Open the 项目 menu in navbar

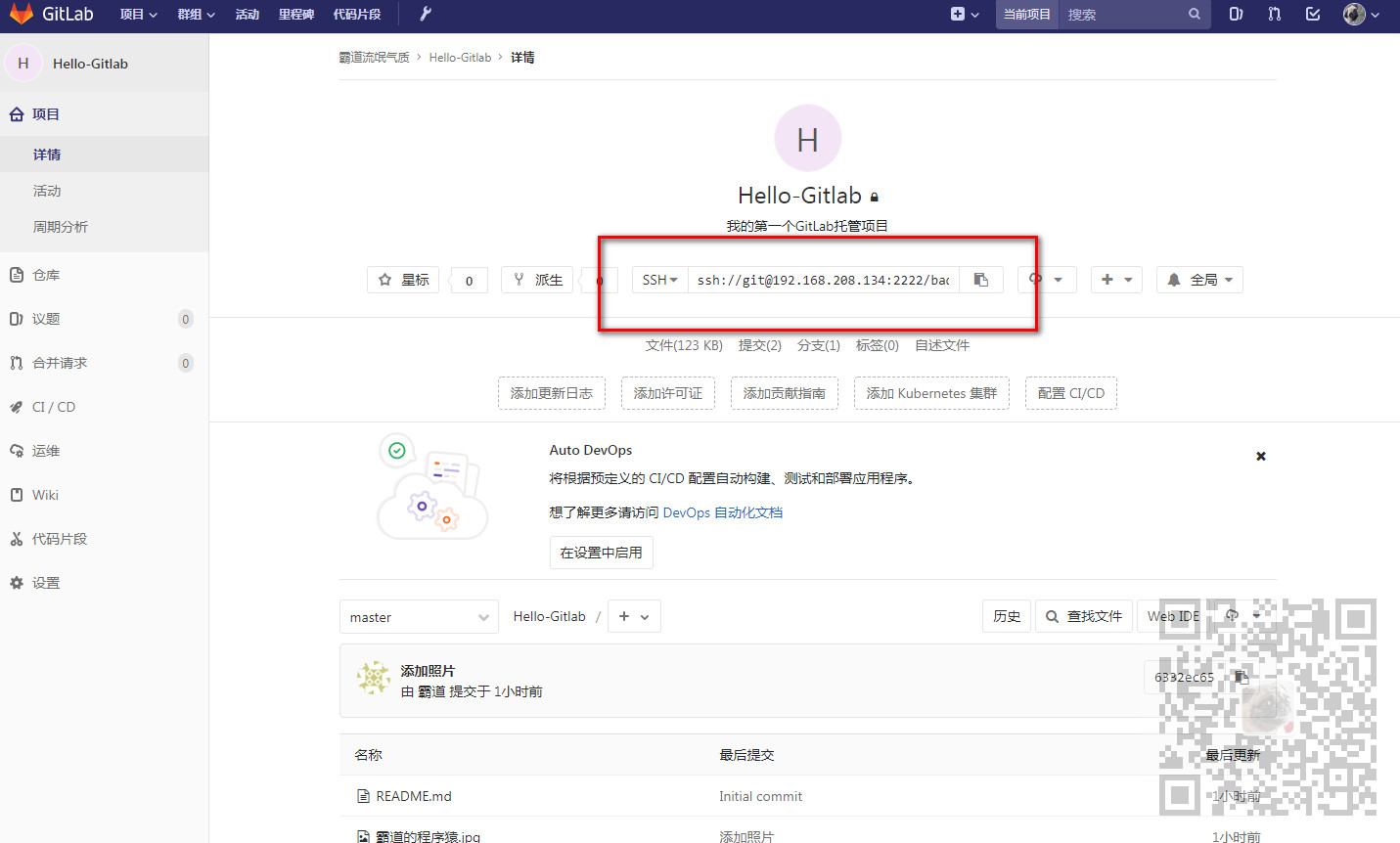(138, 14)
